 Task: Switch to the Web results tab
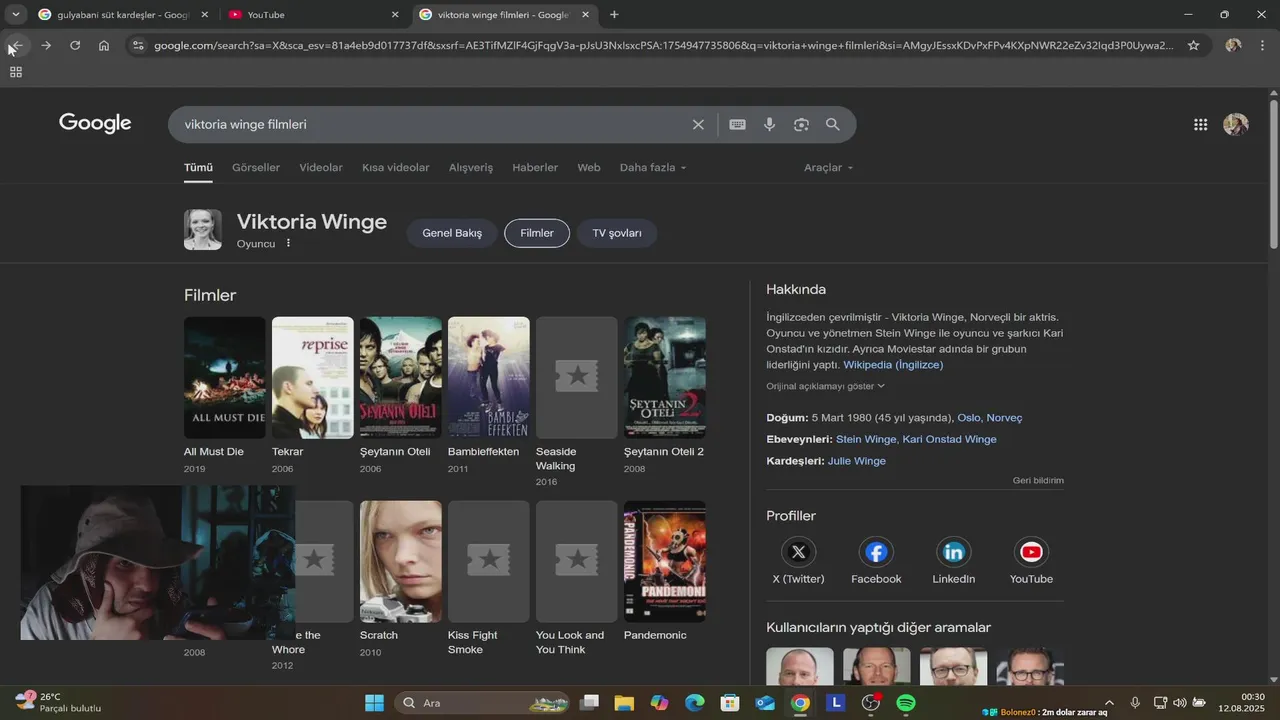[589, 168]
